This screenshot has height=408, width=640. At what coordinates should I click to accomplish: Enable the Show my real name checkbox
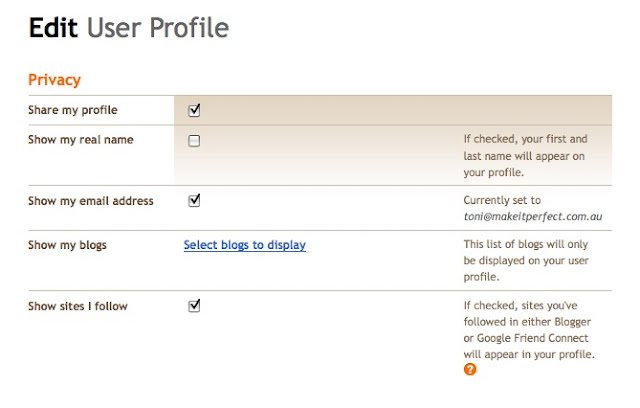click(194, 141)
